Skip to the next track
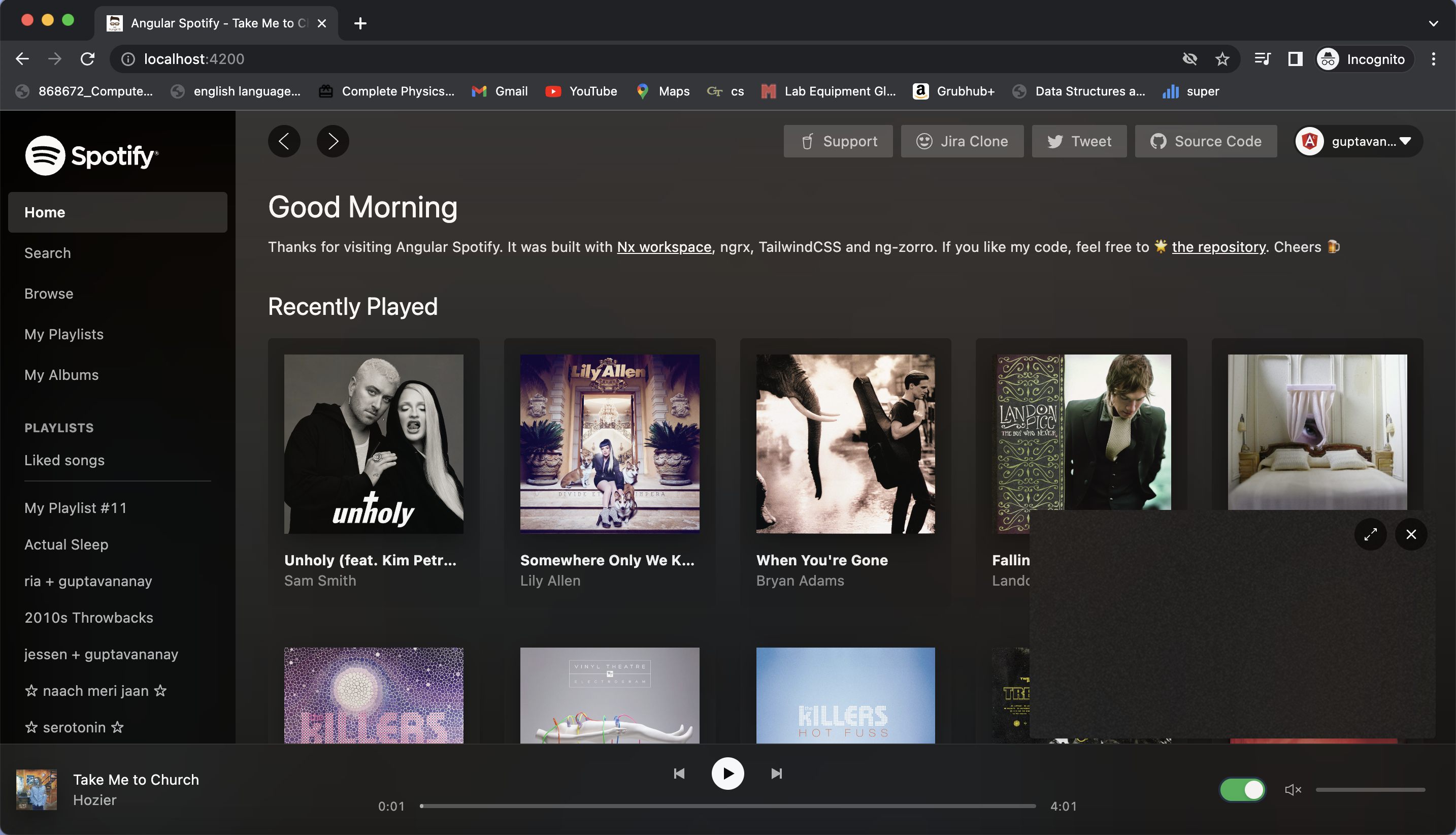Image resolution: width=1456 pixels, height=835 pixels. [776, 774]
